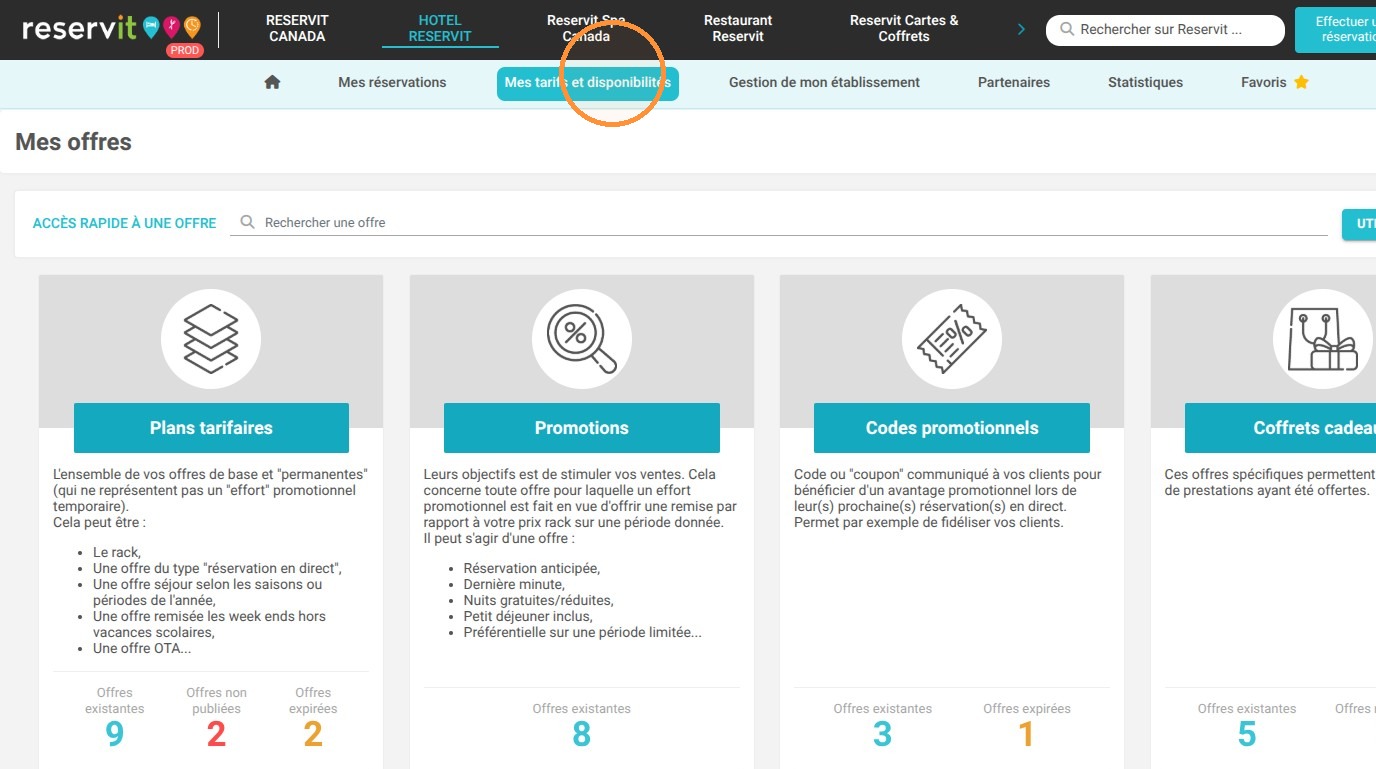Focus the Rechercher sur Reservit search box
Screen dimensions: 1376x769
1165,30
